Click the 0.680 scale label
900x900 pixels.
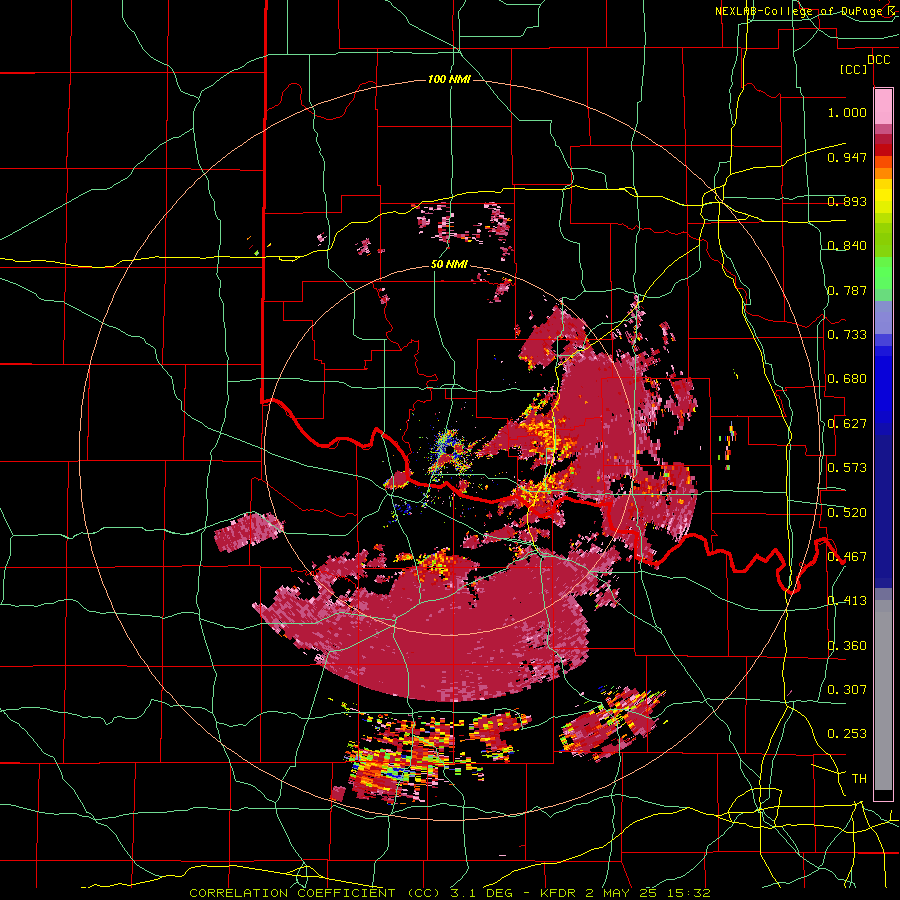click(847, 379)
